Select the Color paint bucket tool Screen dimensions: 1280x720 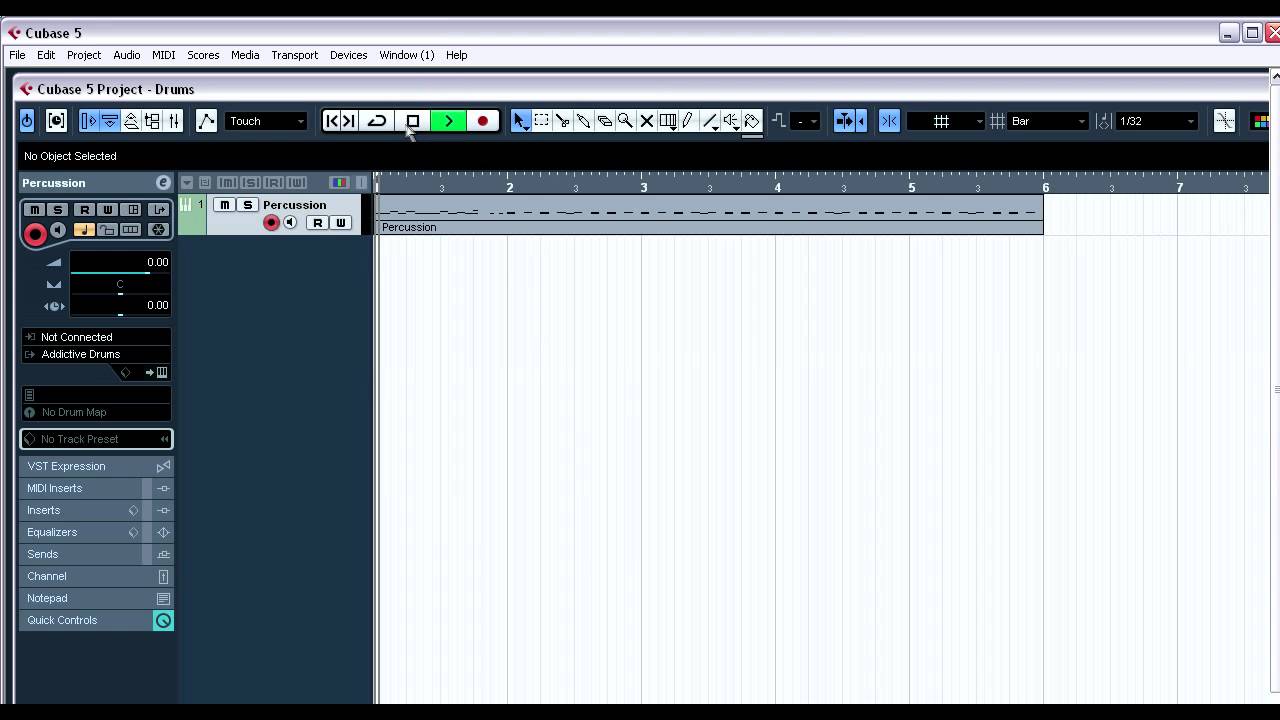(x=752, y=121)
